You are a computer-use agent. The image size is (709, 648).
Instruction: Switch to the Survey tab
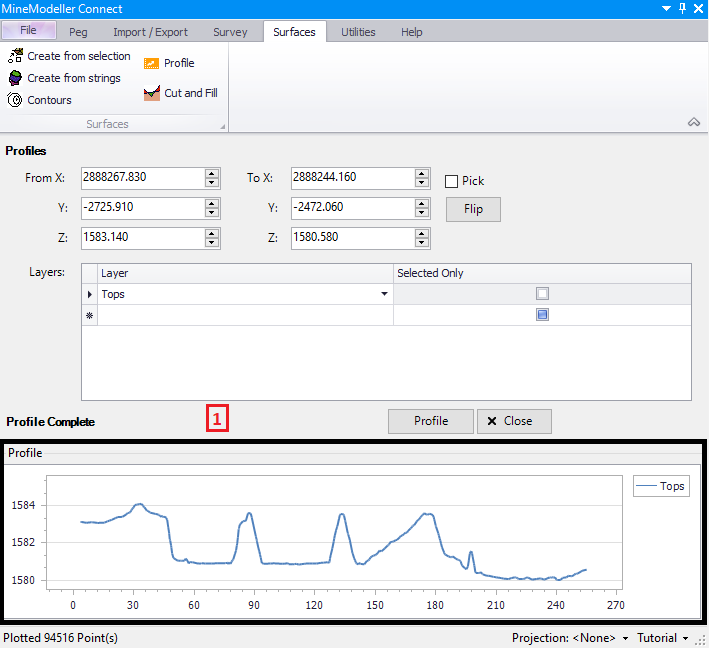point(230,32)
